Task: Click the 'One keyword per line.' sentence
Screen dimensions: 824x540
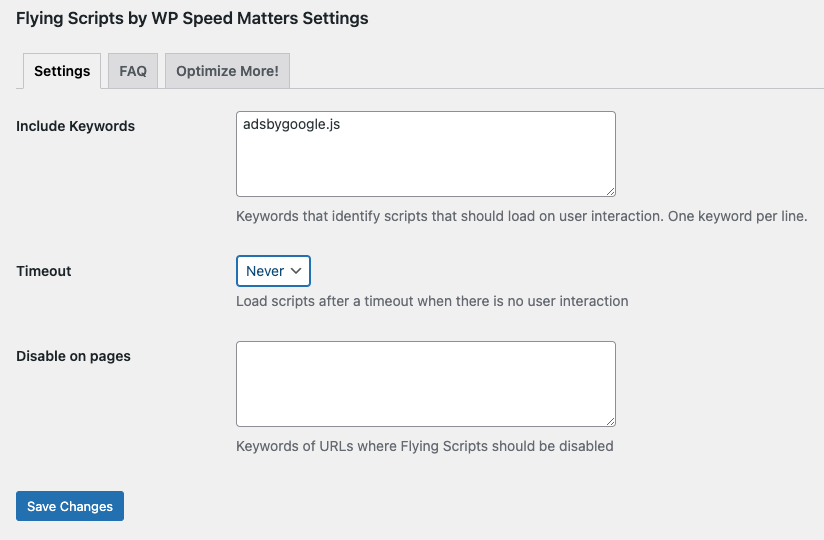Action: click(x=737, y=216)
